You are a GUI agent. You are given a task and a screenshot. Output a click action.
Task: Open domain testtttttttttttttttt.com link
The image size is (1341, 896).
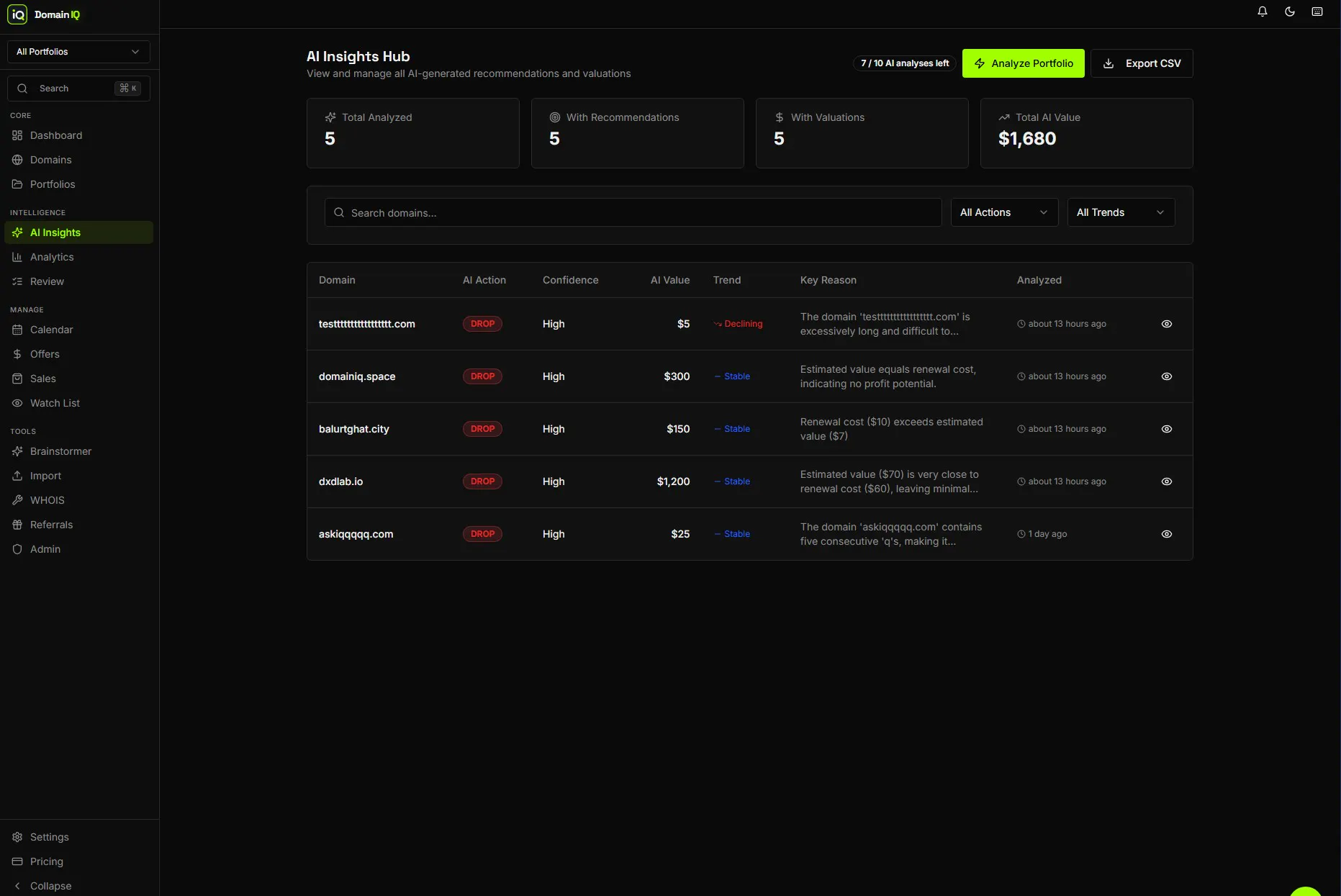366,324
